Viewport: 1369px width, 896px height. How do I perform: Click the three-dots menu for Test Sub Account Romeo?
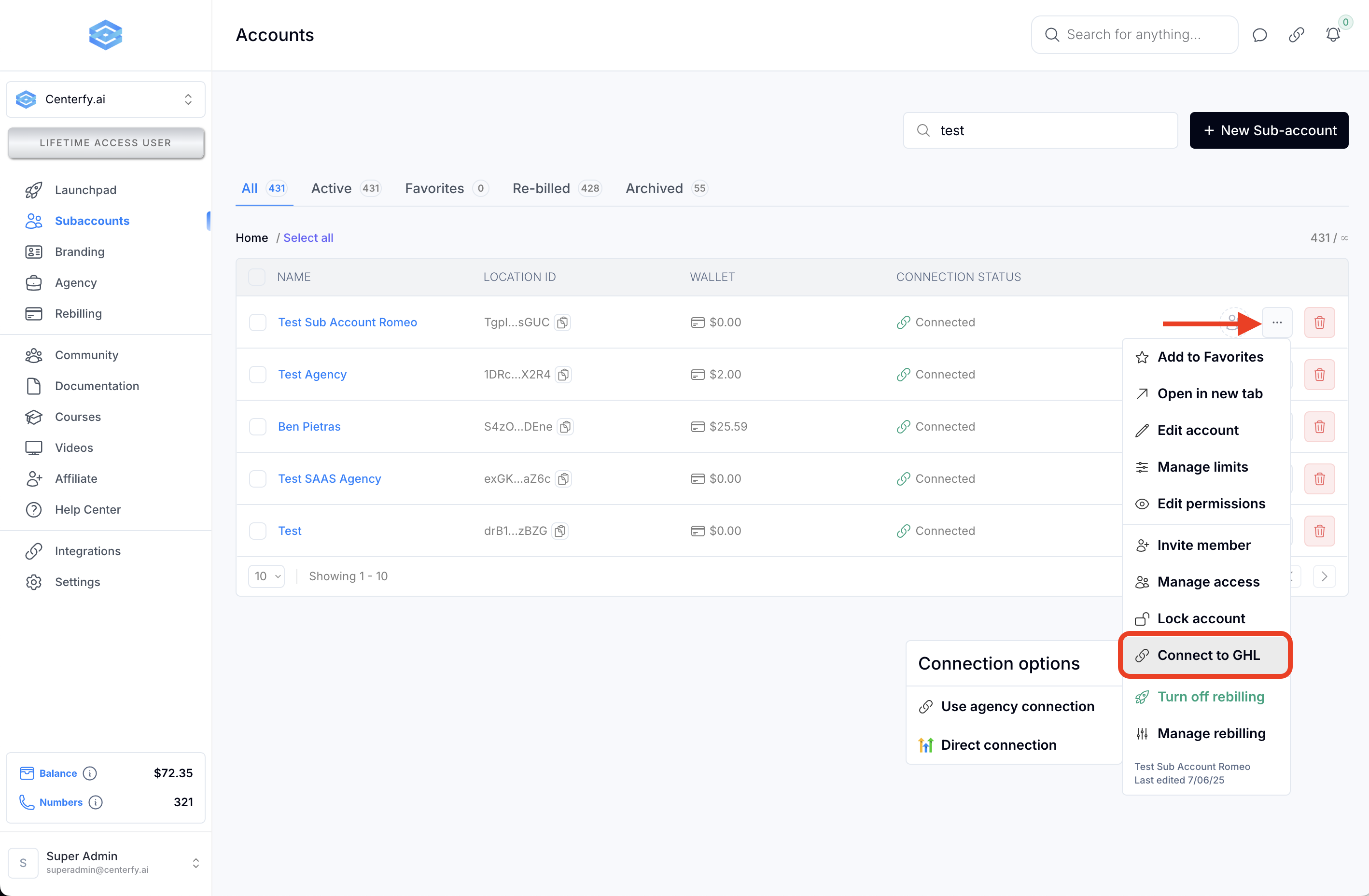tap(1276, 322)
